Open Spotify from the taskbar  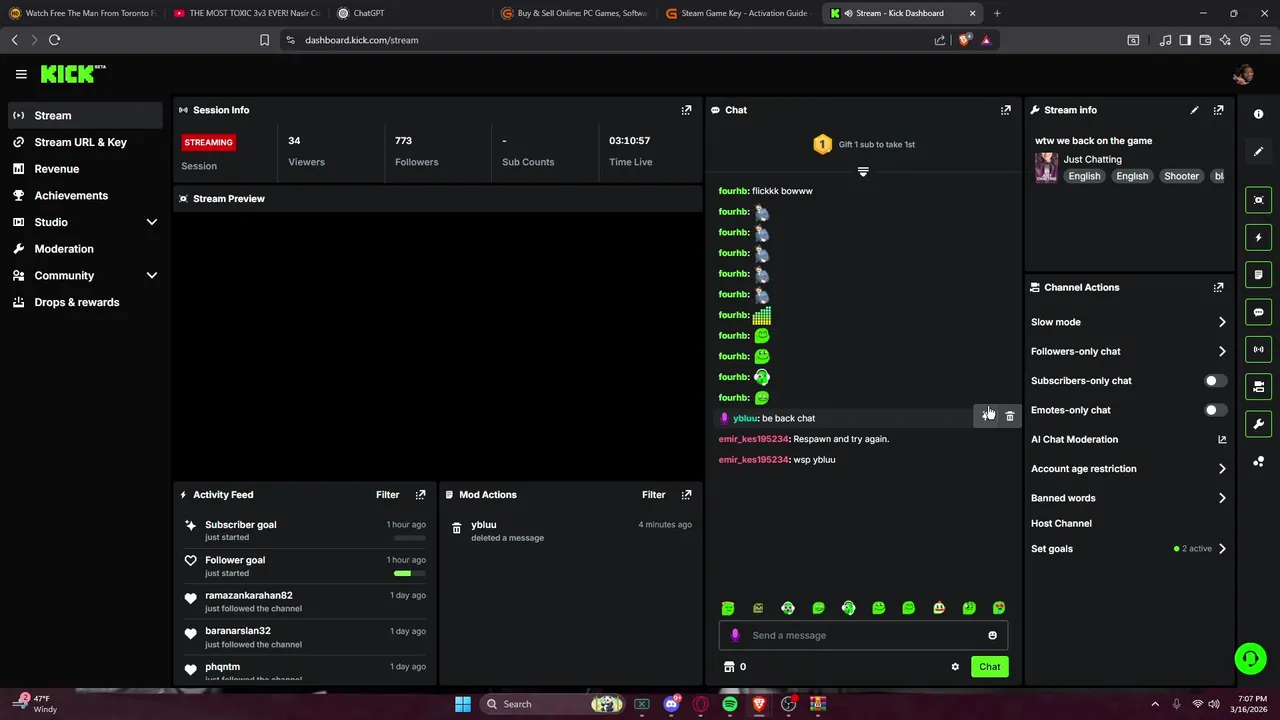click(730, 704)
